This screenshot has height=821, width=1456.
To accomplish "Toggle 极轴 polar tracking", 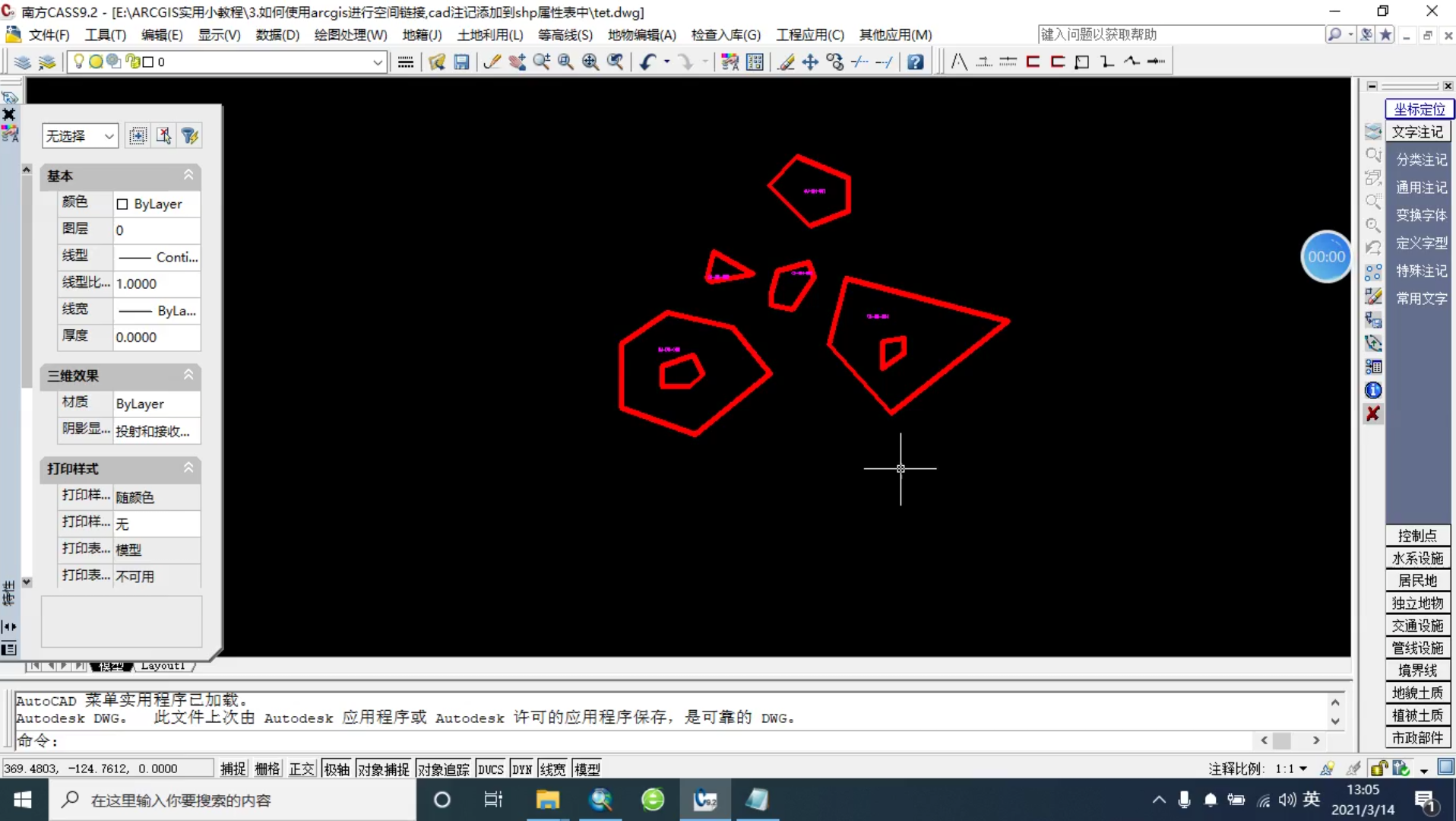I will (x=337, y=769).
